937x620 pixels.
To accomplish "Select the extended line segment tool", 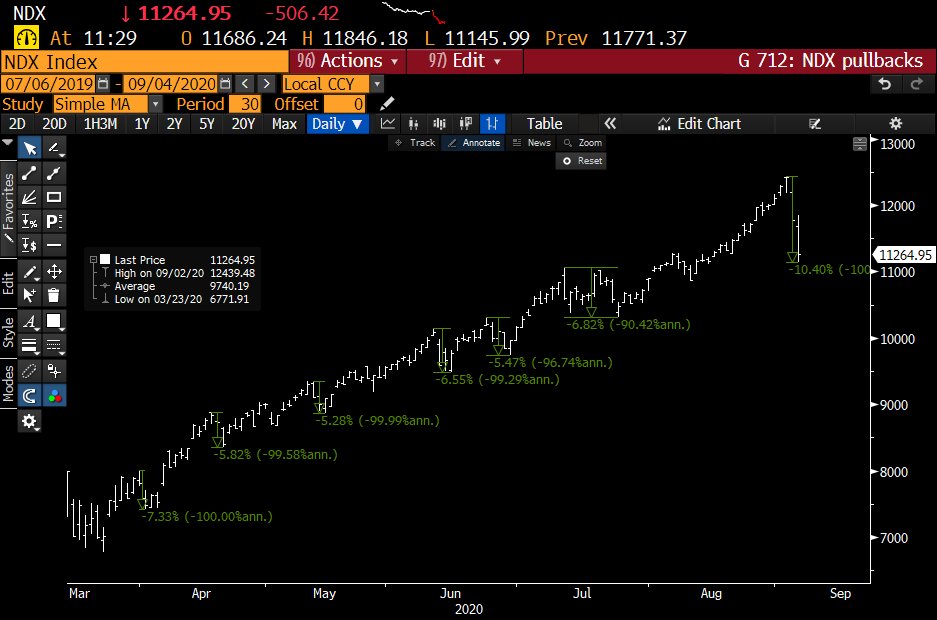I will point(54,173).
